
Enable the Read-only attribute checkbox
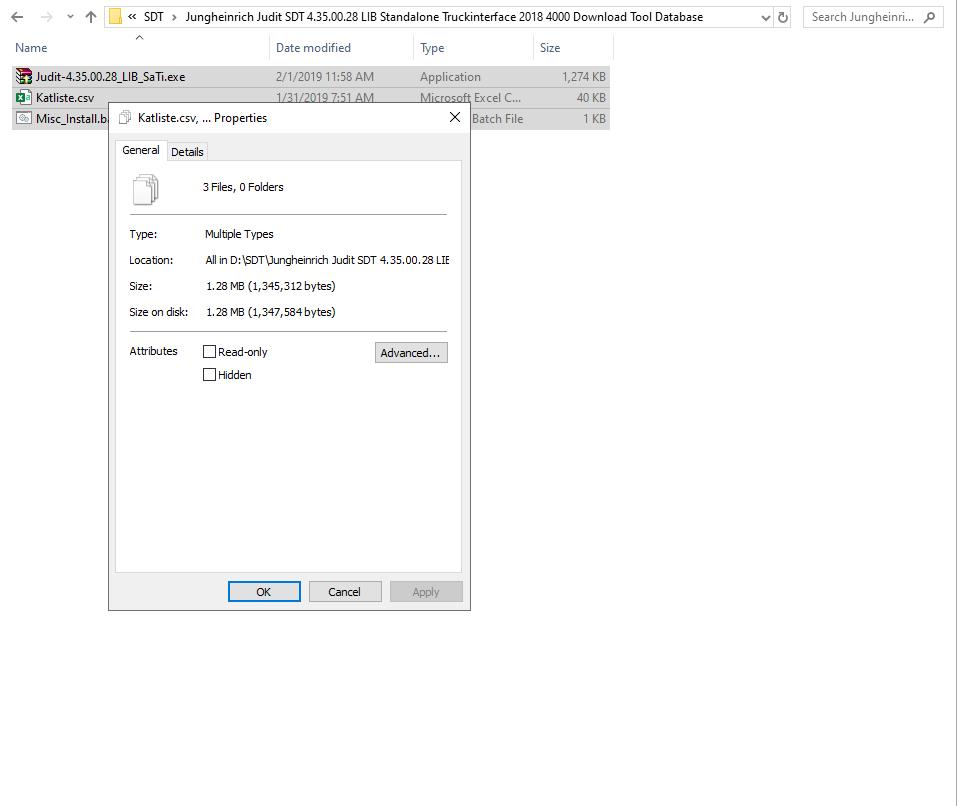(x=210, y=351)
